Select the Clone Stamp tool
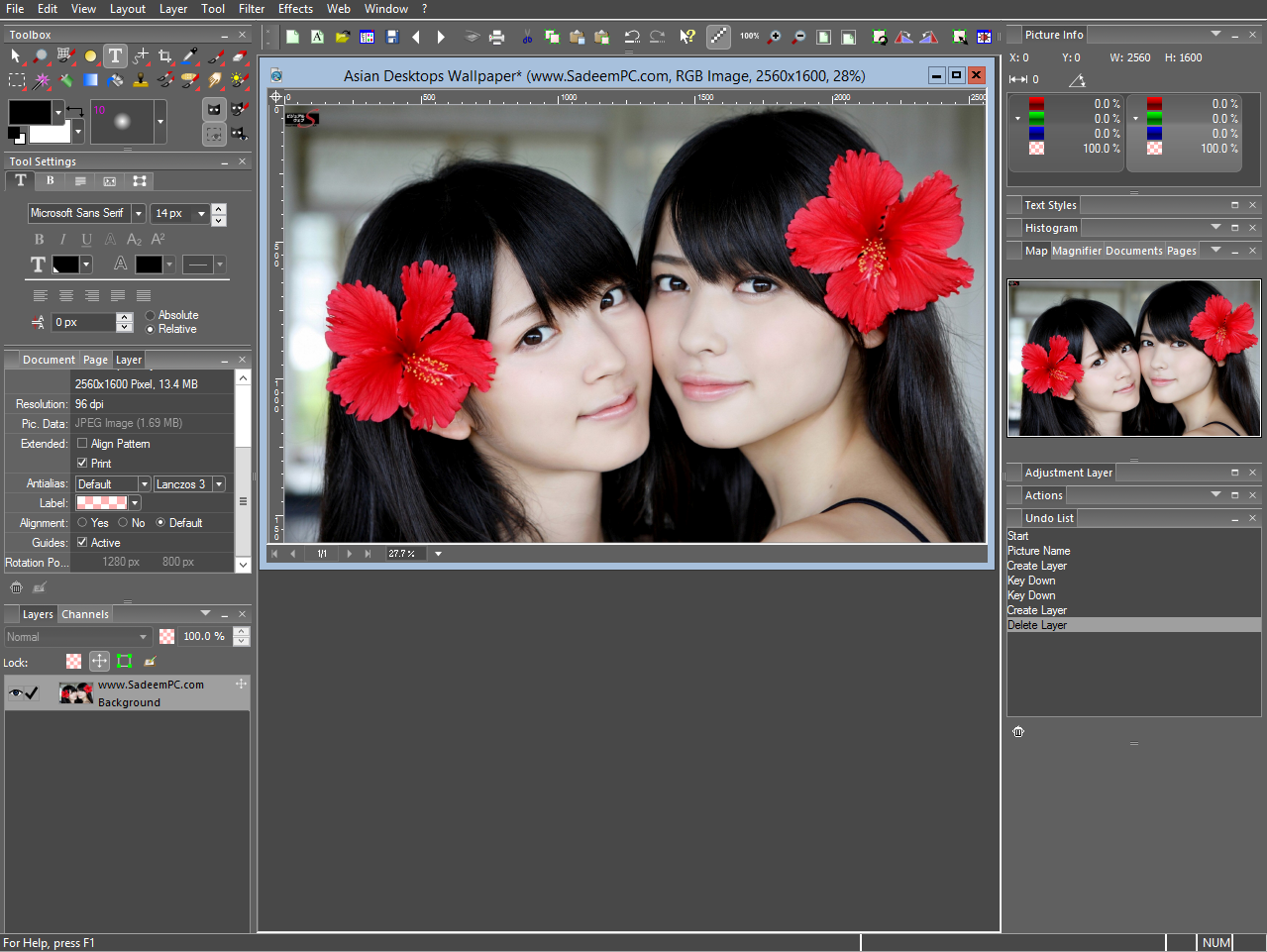The image size is (1267, 952). (x=140, y=80)
